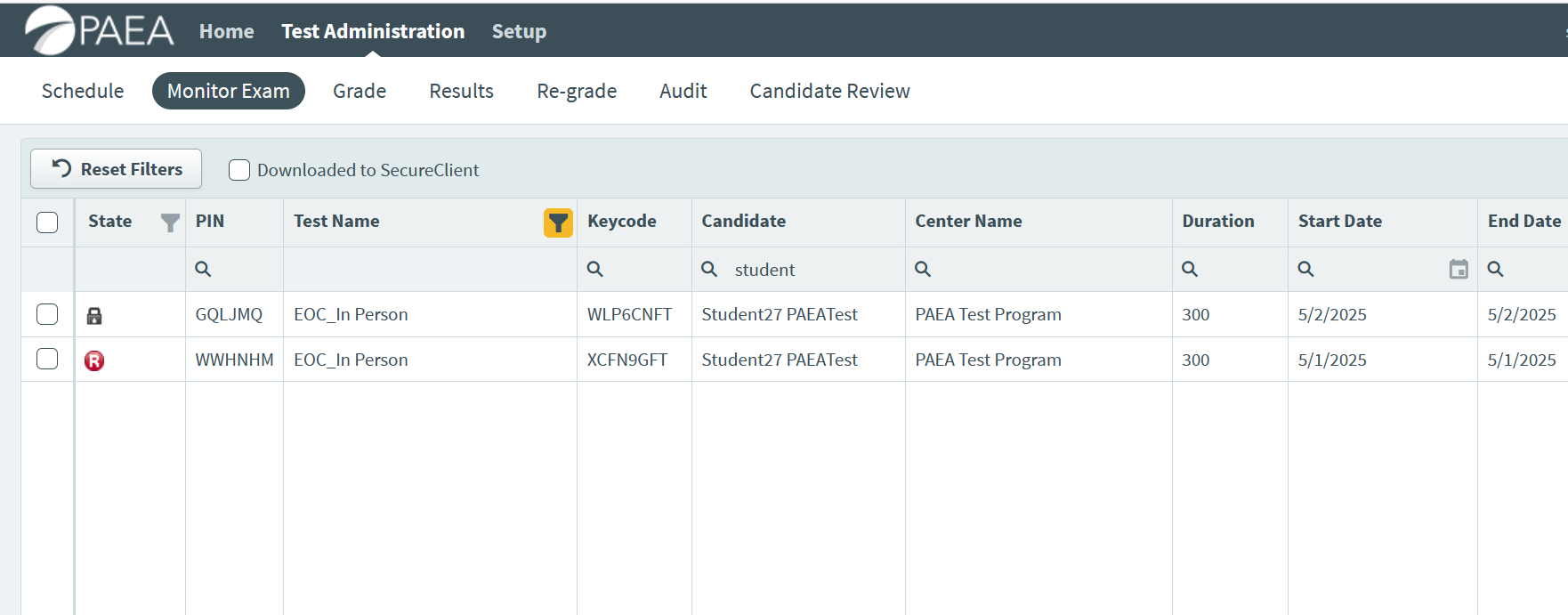The height and width of the screenshot is (615, 1568).
Task: Click the lock state icon for GQLJMQ
Action: pos(94,315)
